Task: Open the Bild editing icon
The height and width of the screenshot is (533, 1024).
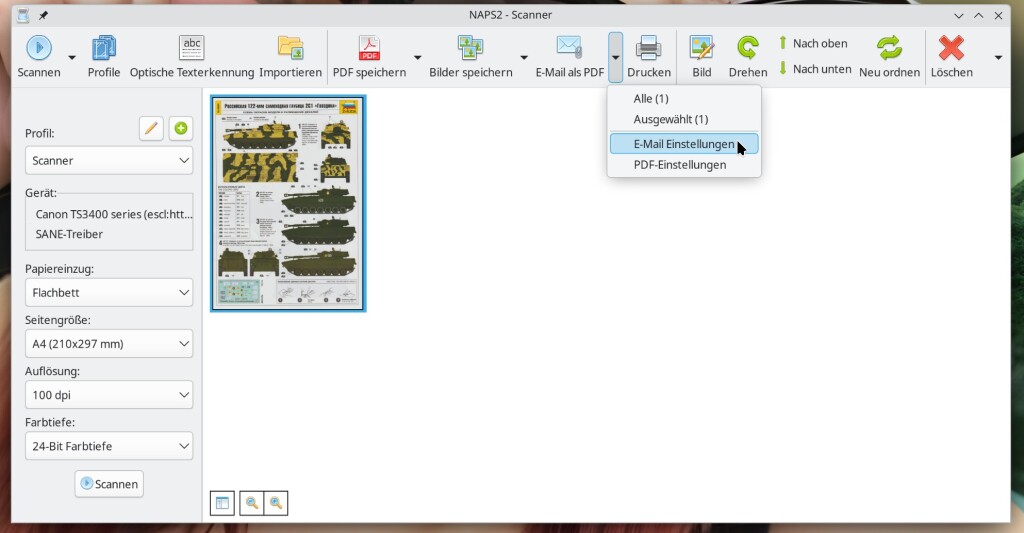Action: tap(702, 48)
